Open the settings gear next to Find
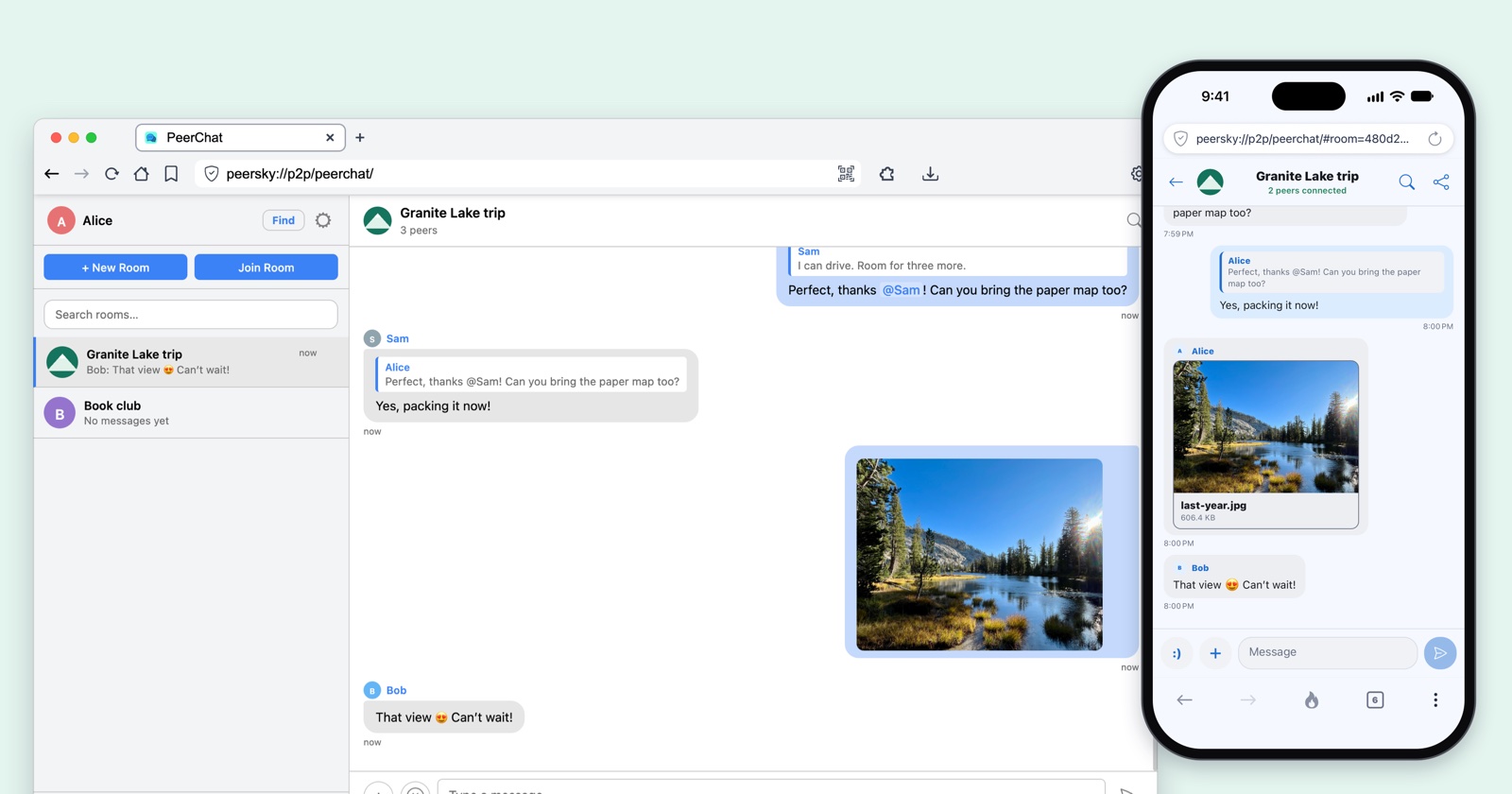 [323, 220]
